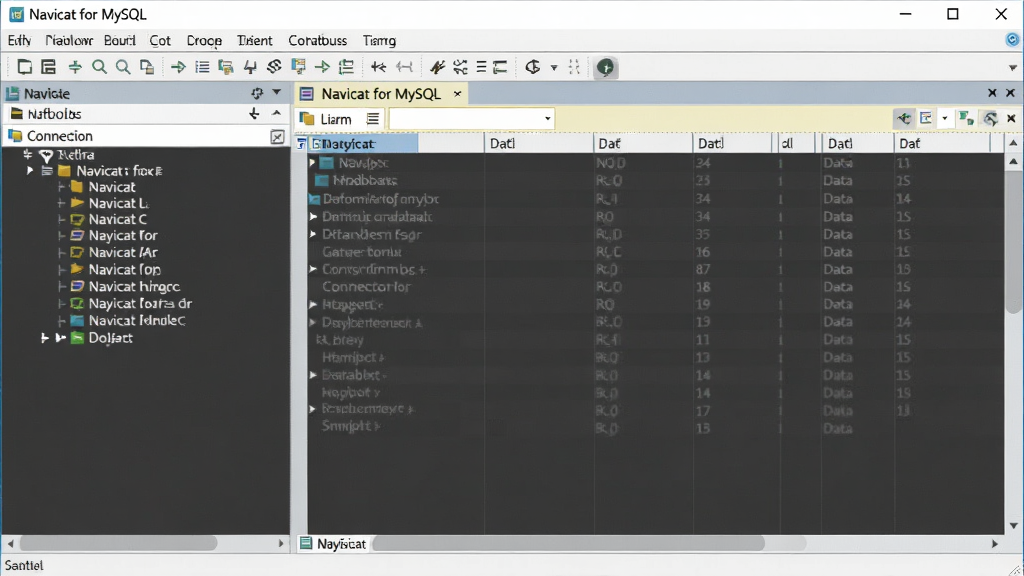The height and width of the screenshot is (576, 1024).
Task: Open the dropdown arrow beside the circle icon
Action: coord(554,67)
